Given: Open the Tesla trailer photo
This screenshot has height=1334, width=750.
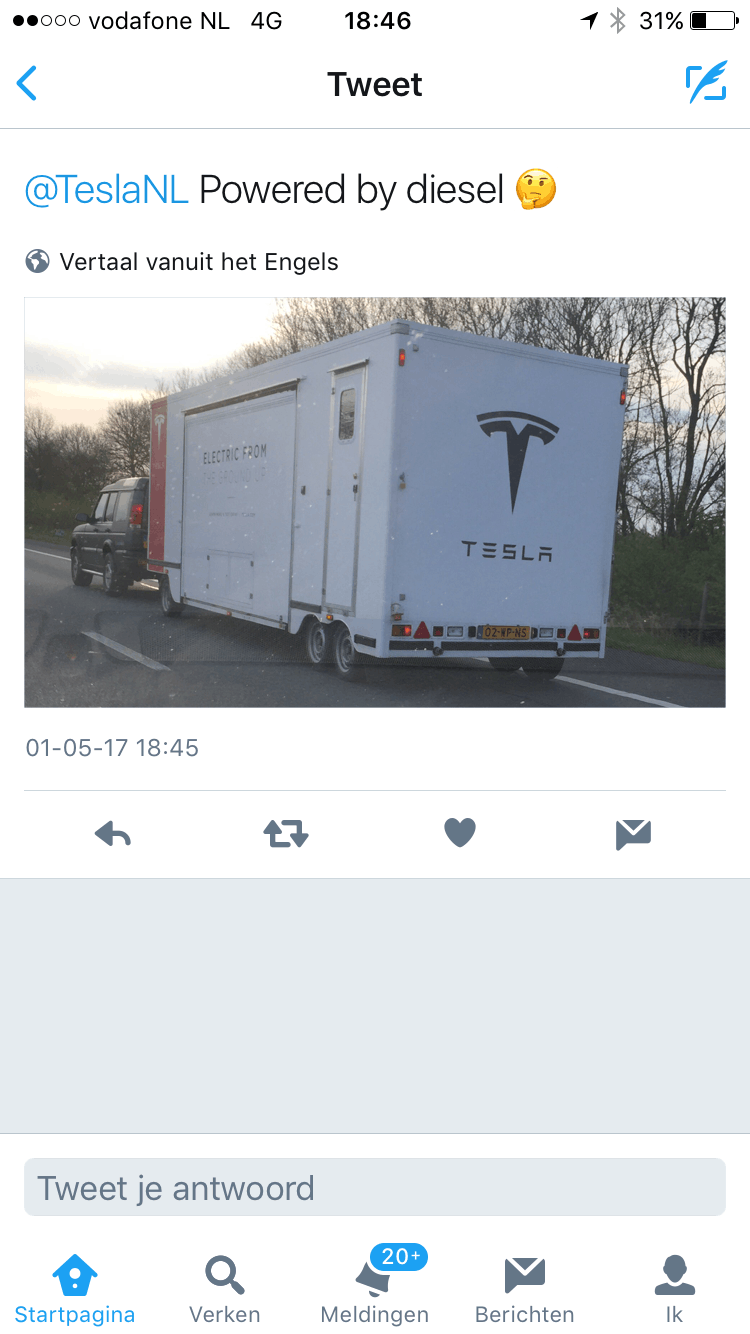Looking at the screenshot, I should click(375, 502).
